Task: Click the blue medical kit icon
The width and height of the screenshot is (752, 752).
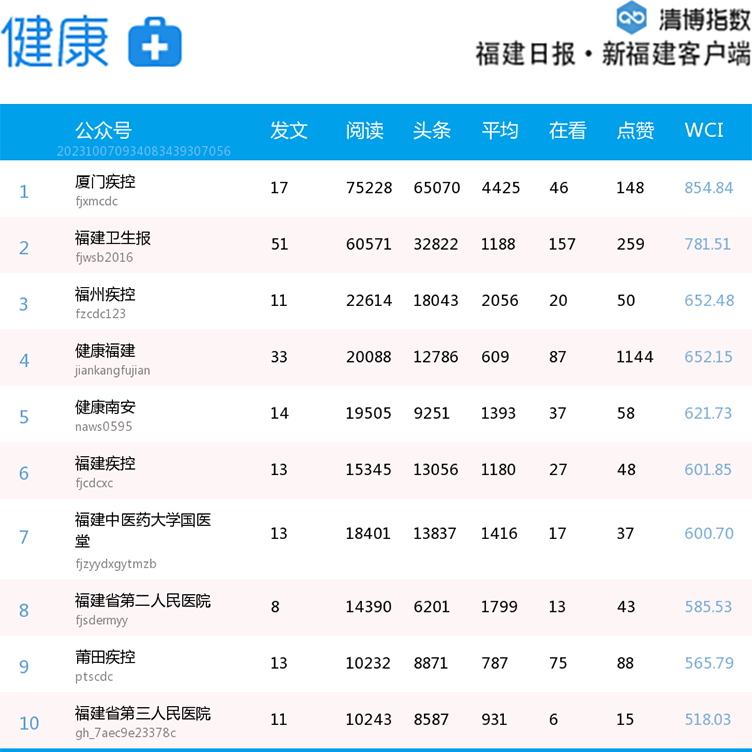Action: tap(155, 42)
